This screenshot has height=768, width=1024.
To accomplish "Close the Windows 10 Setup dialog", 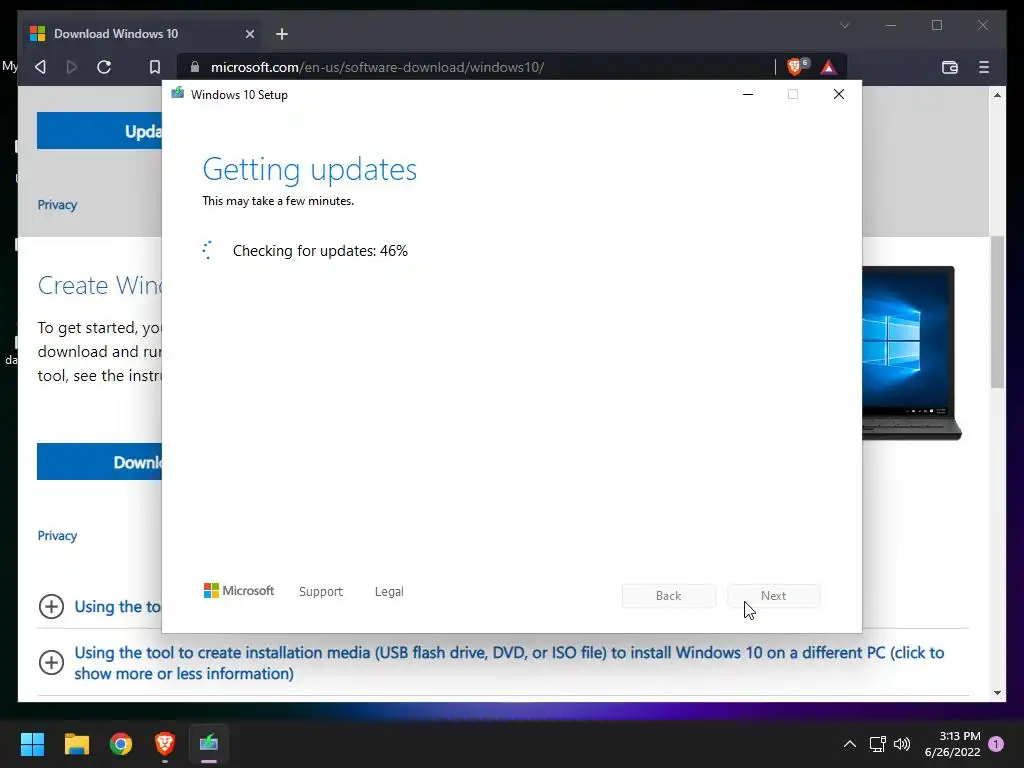I will tap(839, 94).
